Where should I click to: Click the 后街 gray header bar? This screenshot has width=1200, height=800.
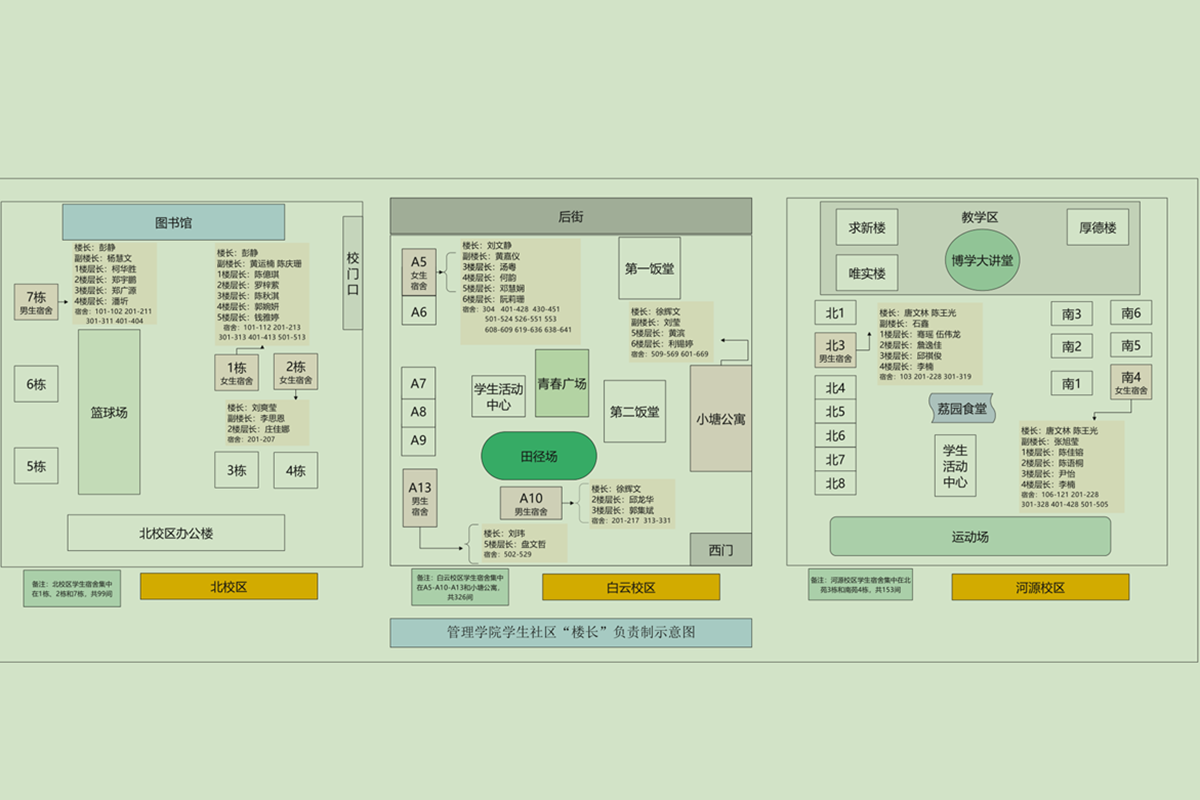point(570,216)
